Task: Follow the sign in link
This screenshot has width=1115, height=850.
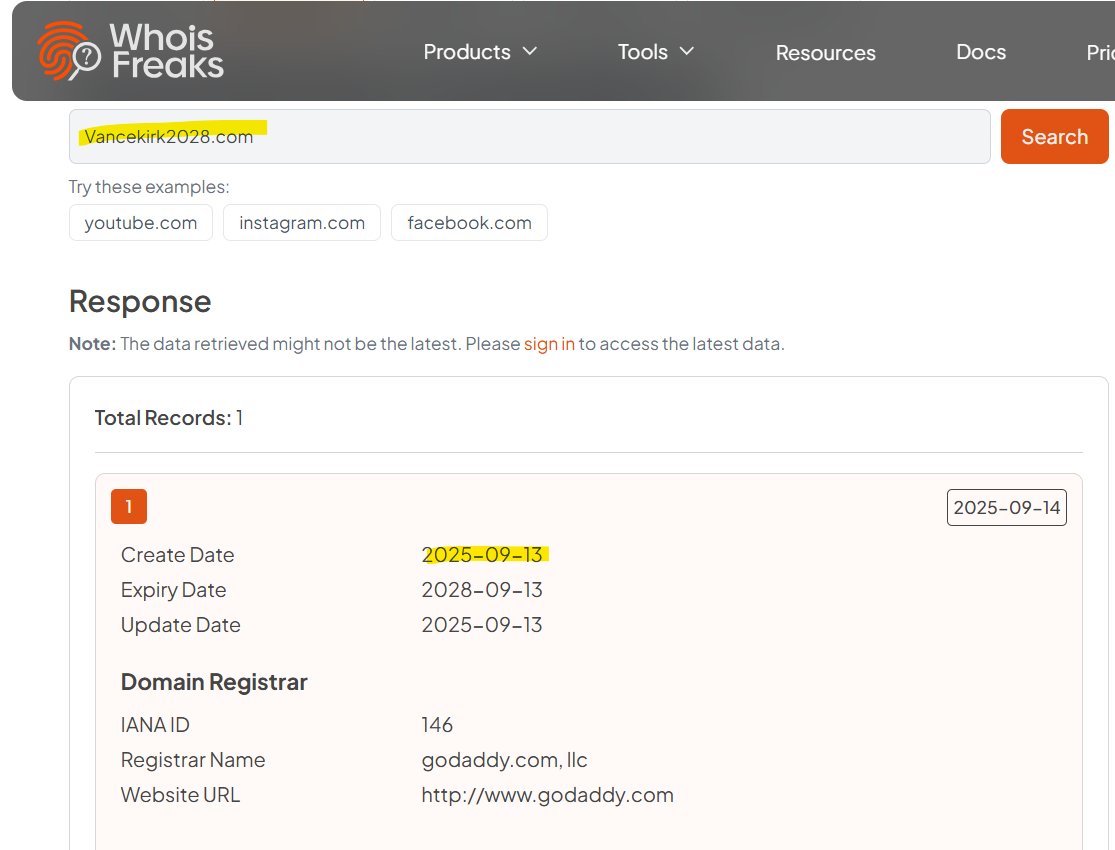Action: pos(549,344)
